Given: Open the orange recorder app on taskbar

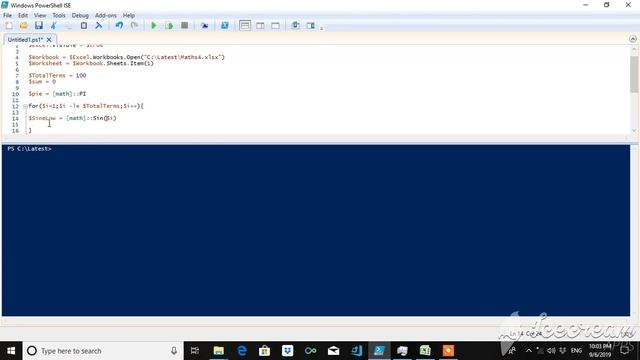Looking at the screenshot, I should (448, 351).
